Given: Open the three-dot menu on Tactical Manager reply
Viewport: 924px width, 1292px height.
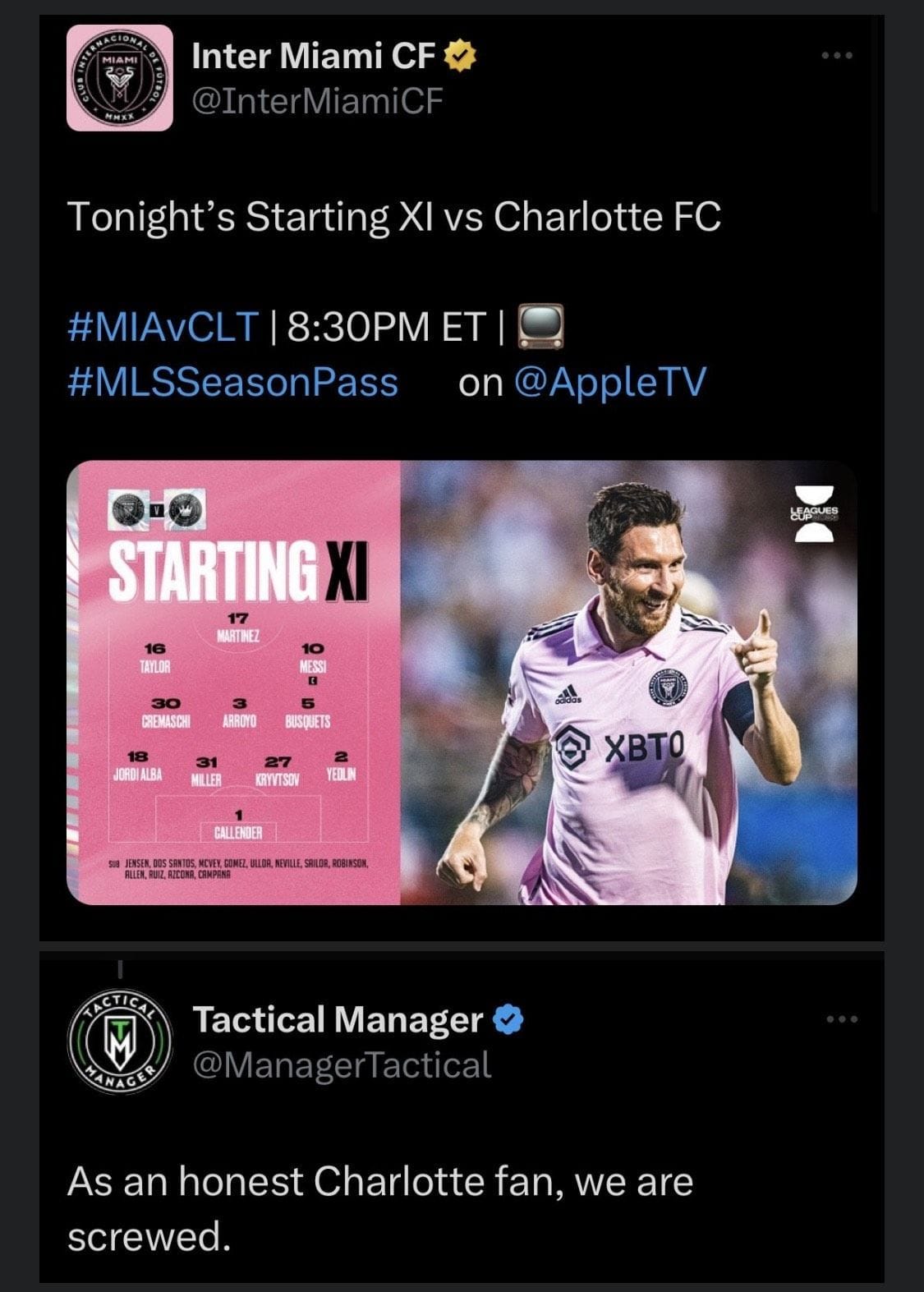Looking at the screenshot, I should click(842, 1019).
